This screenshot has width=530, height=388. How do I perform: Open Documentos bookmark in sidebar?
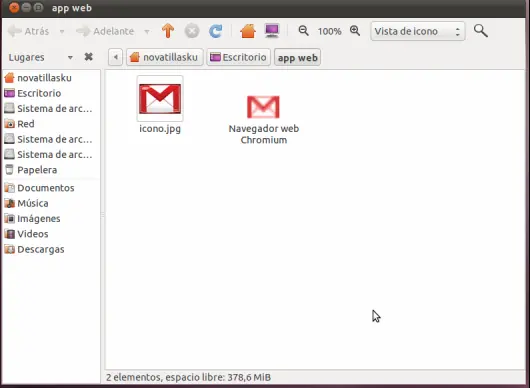(x=51, y=188)
